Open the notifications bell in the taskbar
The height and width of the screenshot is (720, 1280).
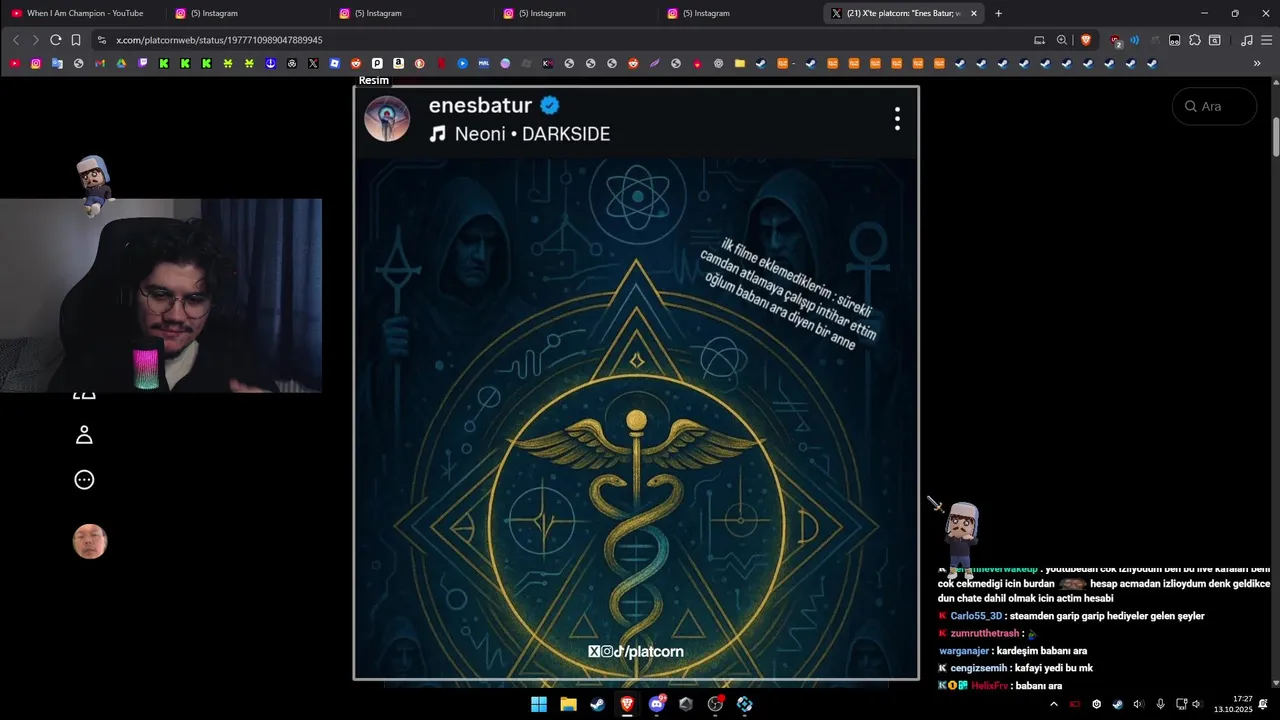(x=1263, y=704)
